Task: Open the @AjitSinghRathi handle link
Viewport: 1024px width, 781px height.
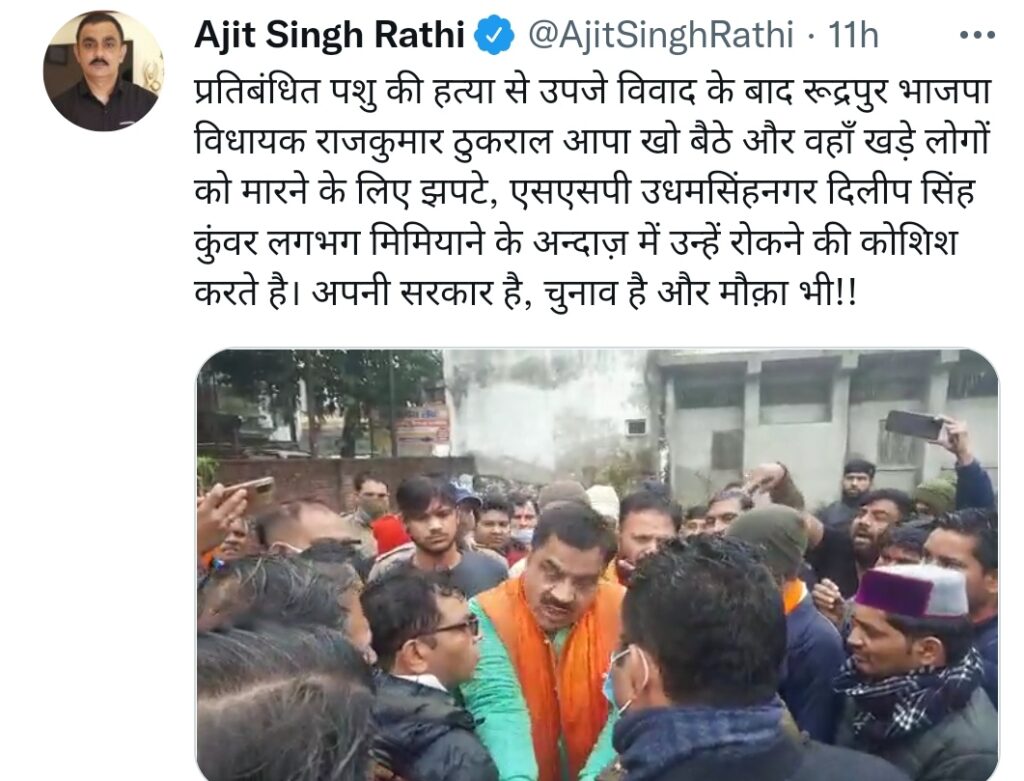Action: pyautogui.click(x=660, y=35)
